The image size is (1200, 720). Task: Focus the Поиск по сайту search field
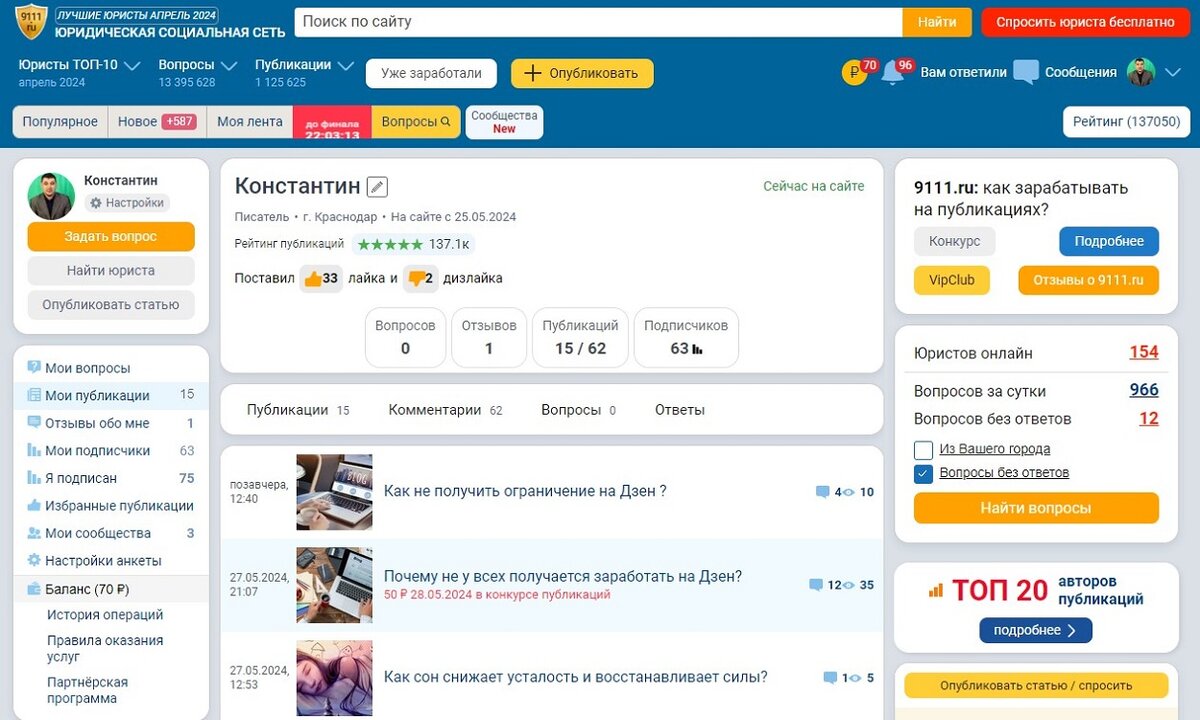point(598,22)
